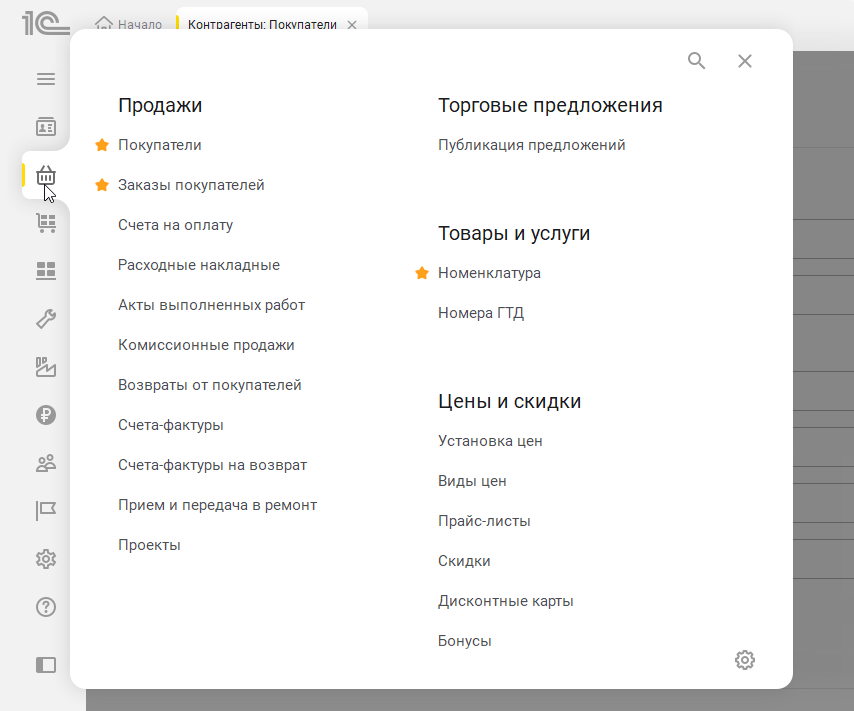Open the Work section wrench icon
The image size is (854, 711).
coord(45,319)
